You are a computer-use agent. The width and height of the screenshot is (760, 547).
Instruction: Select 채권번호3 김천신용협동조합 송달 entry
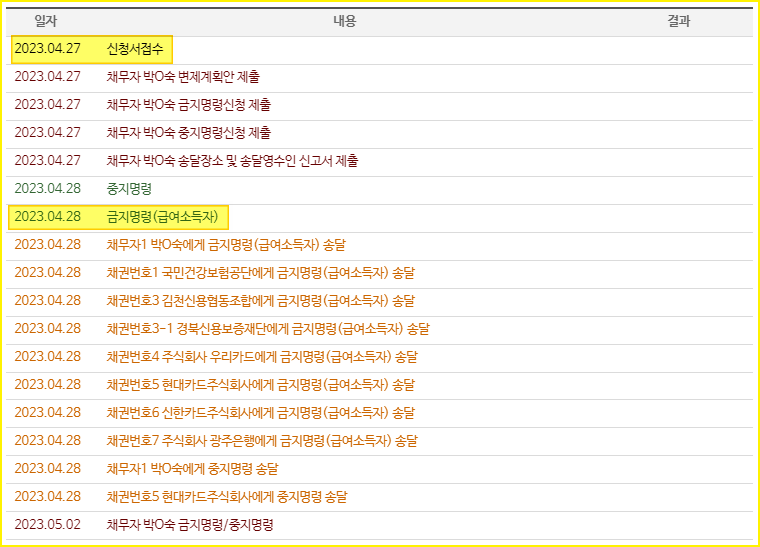pyautogui.click(x=261, y=301)
